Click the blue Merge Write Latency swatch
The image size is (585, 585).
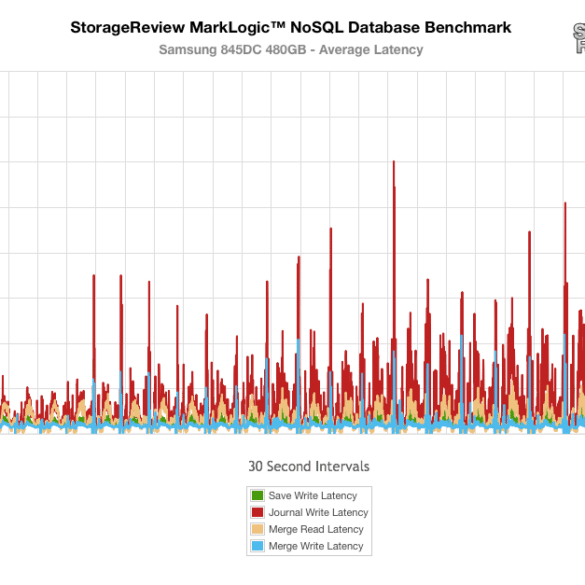[x=257, y=546]
